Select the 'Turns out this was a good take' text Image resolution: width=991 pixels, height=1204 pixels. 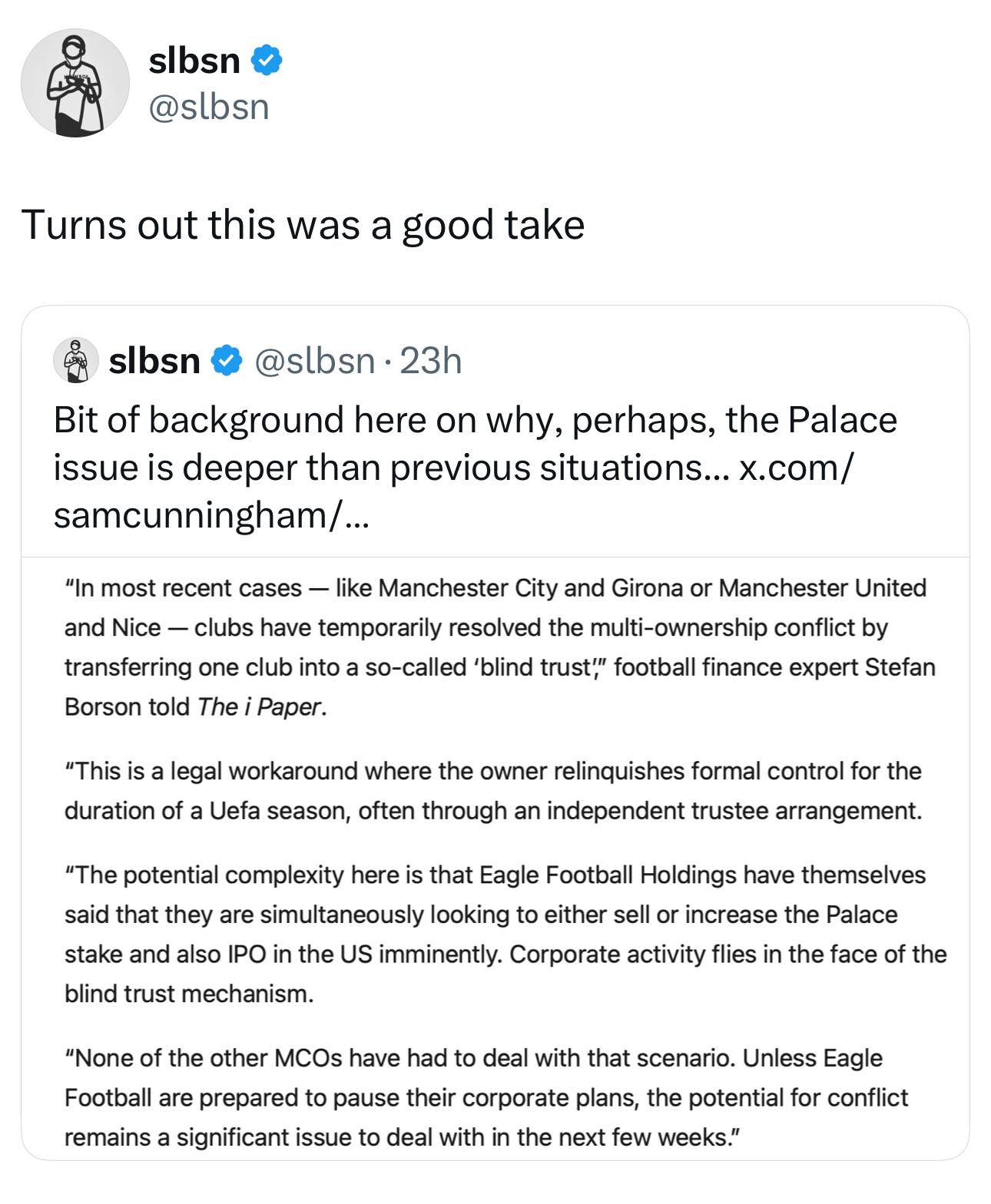tap(303, 225)
